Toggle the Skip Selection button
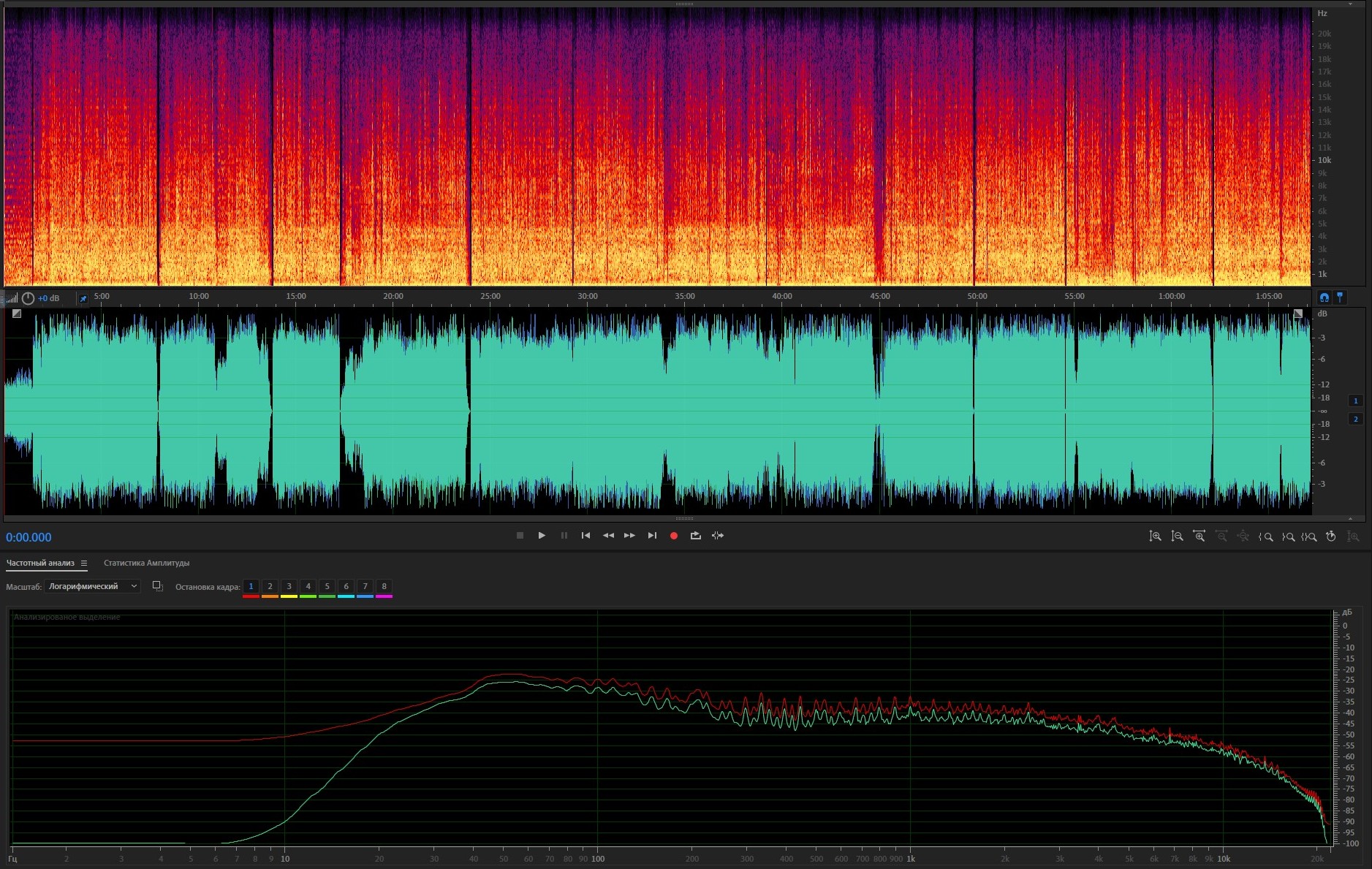1372x869 pixels. click(x=718, y=536)
